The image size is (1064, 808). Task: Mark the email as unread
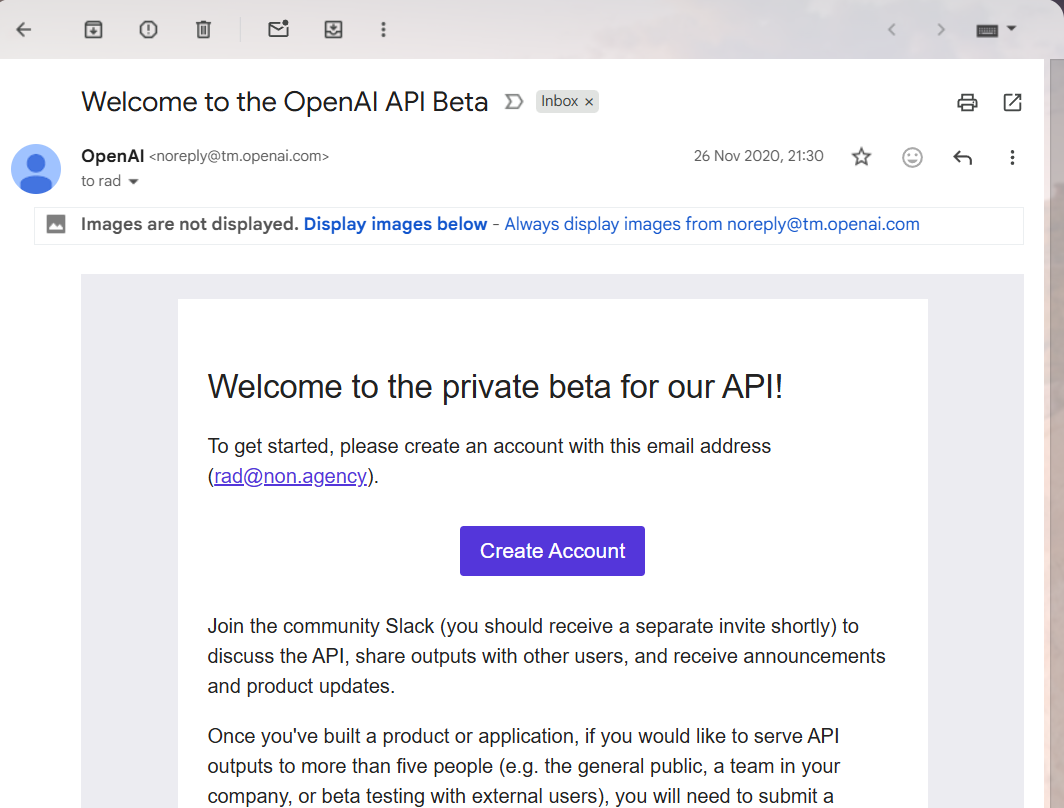tap(278, 30)
